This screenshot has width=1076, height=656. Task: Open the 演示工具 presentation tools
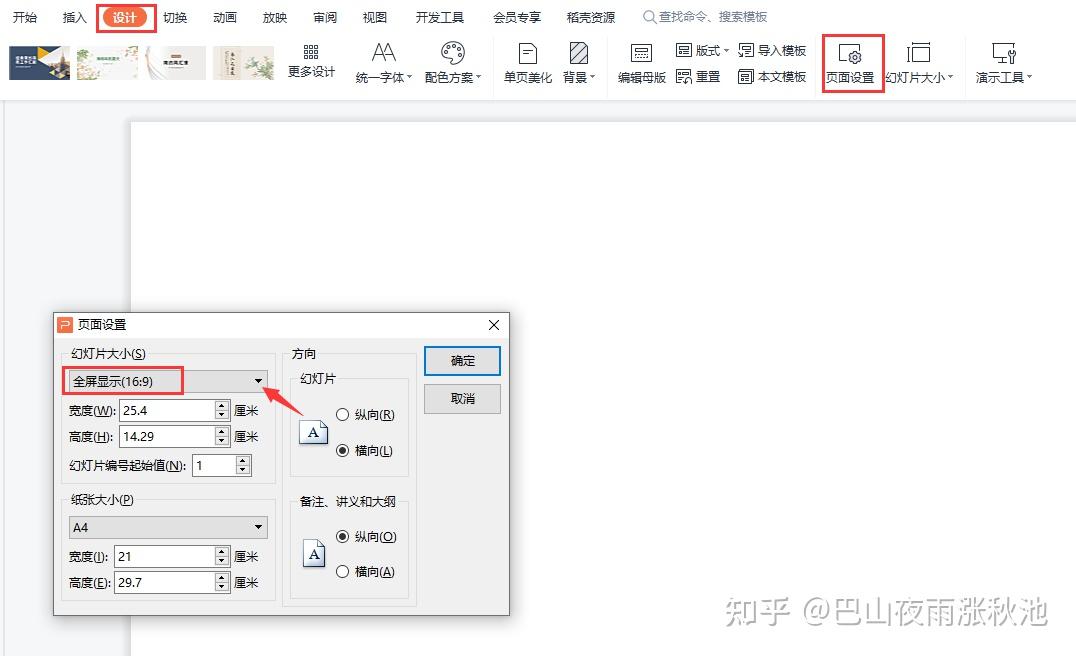click(x=1000, y=60)
